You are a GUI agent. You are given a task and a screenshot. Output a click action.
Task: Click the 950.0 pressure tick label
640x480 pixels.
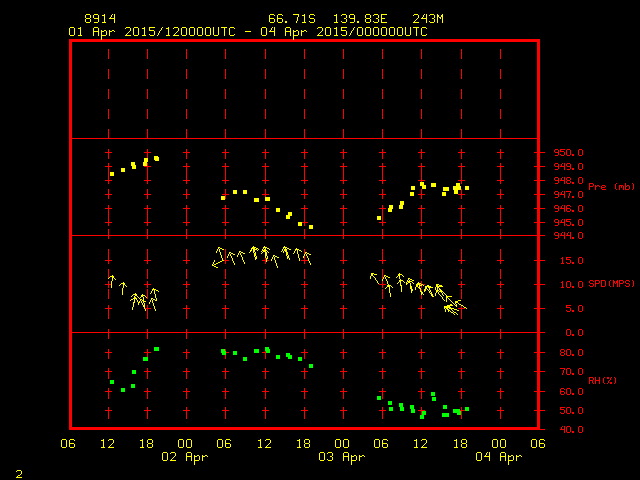tap(569, 153)
